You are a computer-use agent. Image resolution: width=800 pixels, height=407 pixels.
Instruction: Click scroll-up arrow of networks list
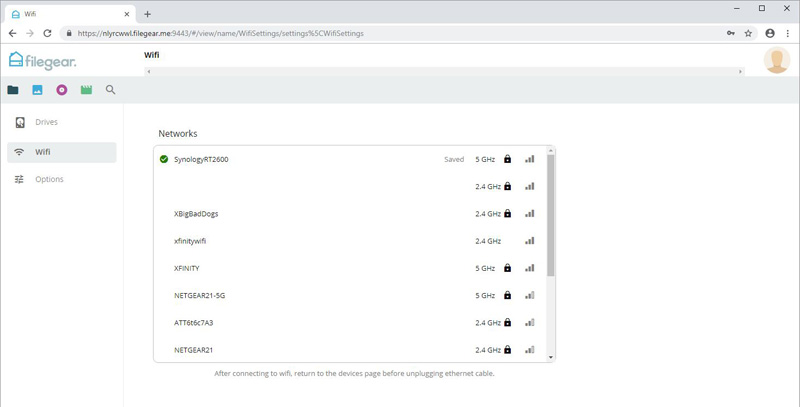[551, 150]
